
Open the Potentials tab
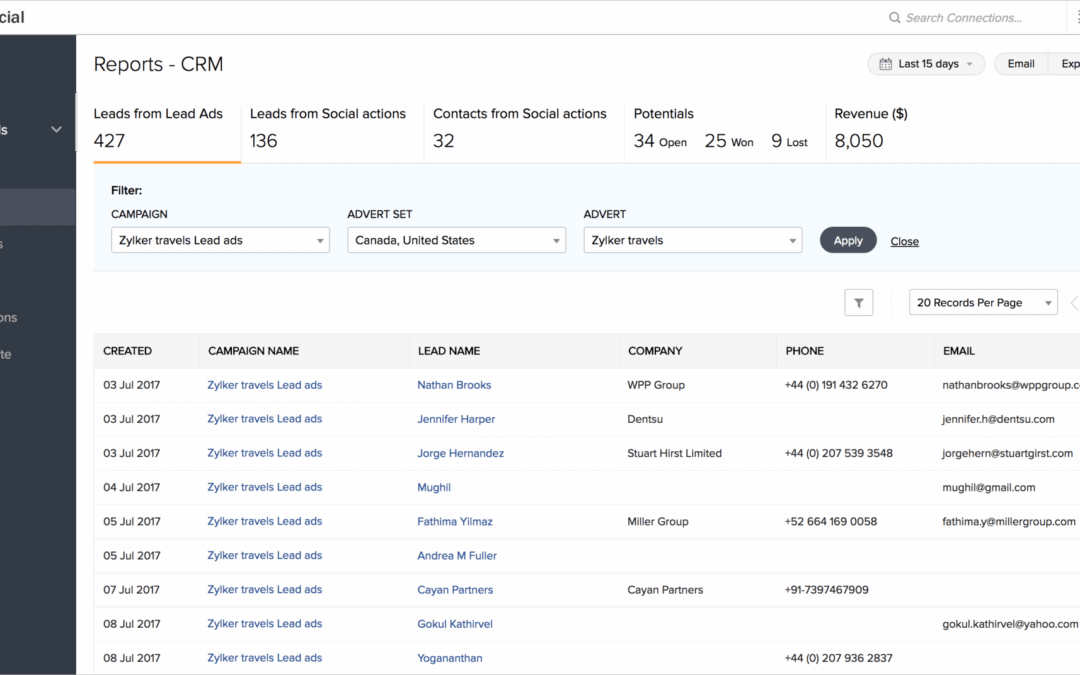720,127
